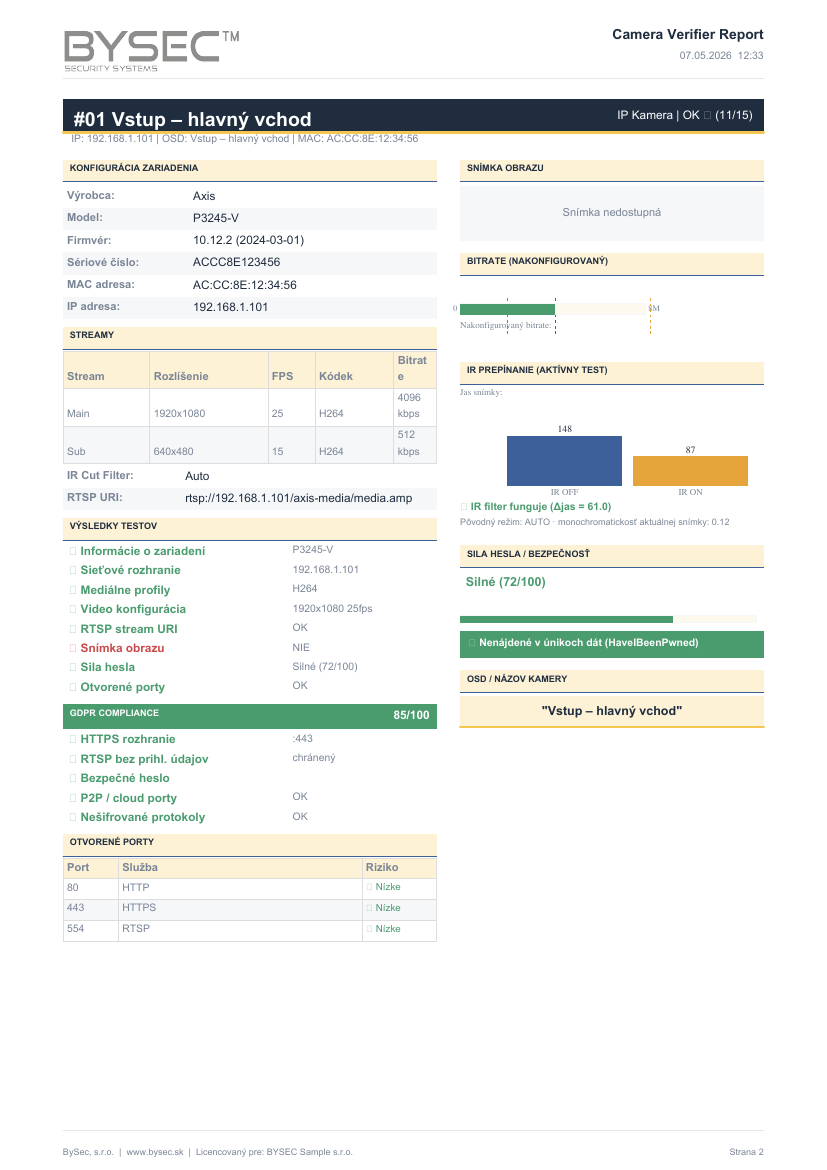Viewport: 827px width, 1170px height.
Task: Click the Výsledky testov section header
Action: (x=250, y=527)
